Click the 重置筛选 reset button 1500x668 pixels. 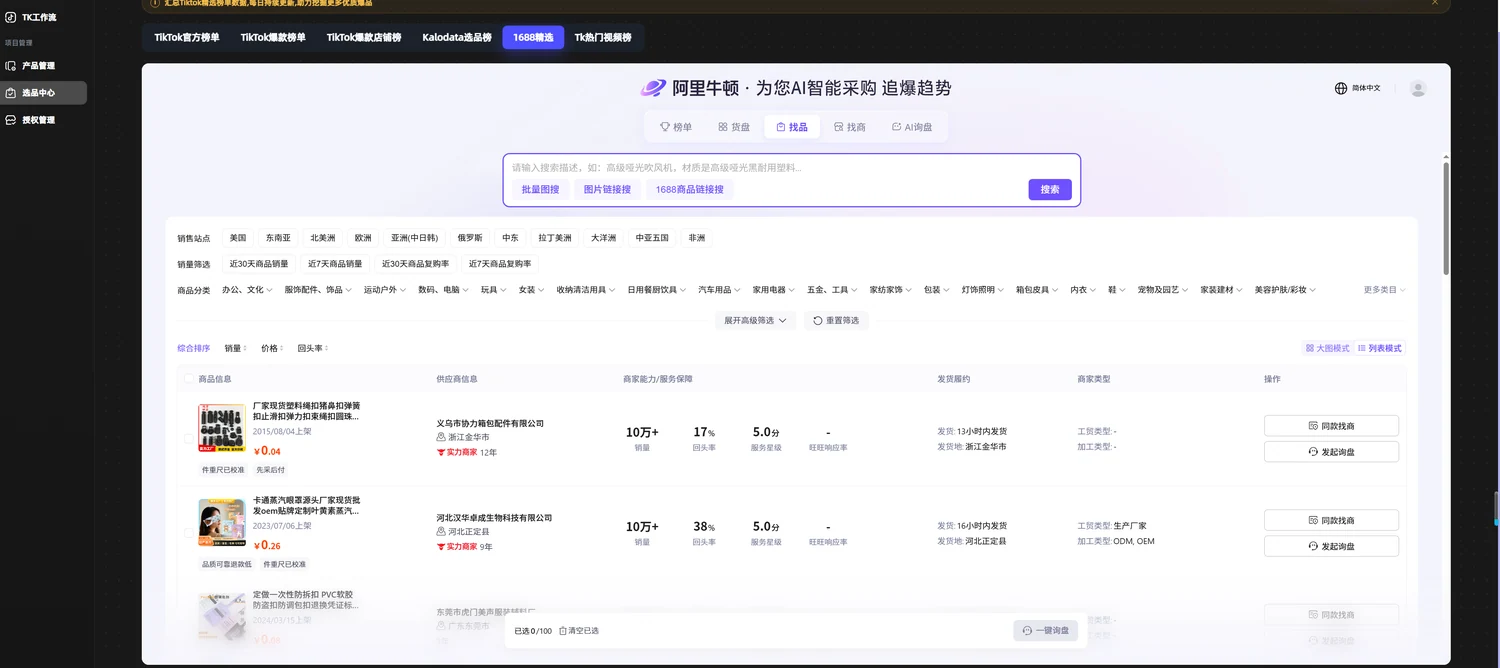click(x=836, y=321)
